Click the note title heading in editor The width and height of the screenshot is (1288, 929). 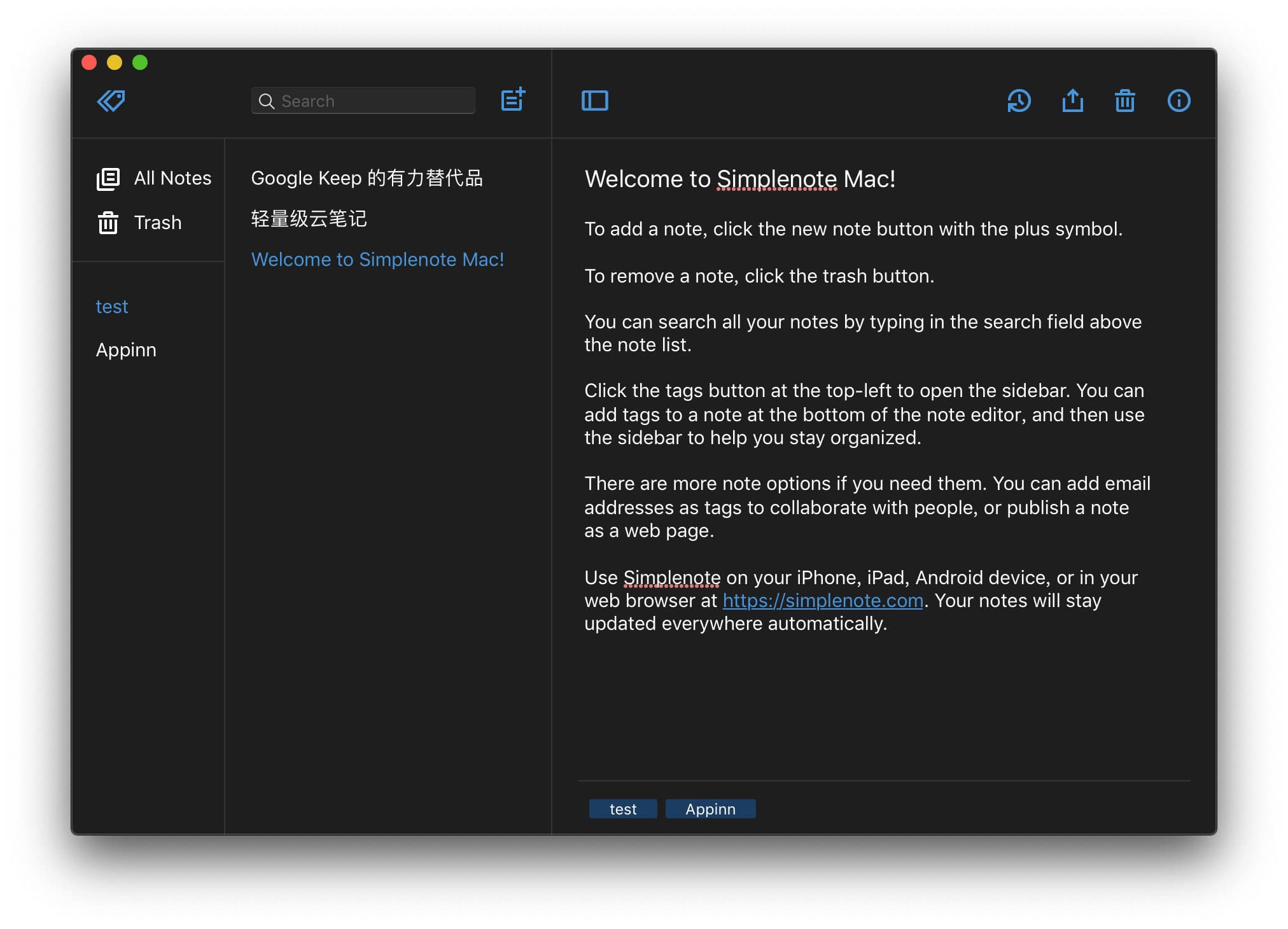pyautogui.click(x=740, y=179)
